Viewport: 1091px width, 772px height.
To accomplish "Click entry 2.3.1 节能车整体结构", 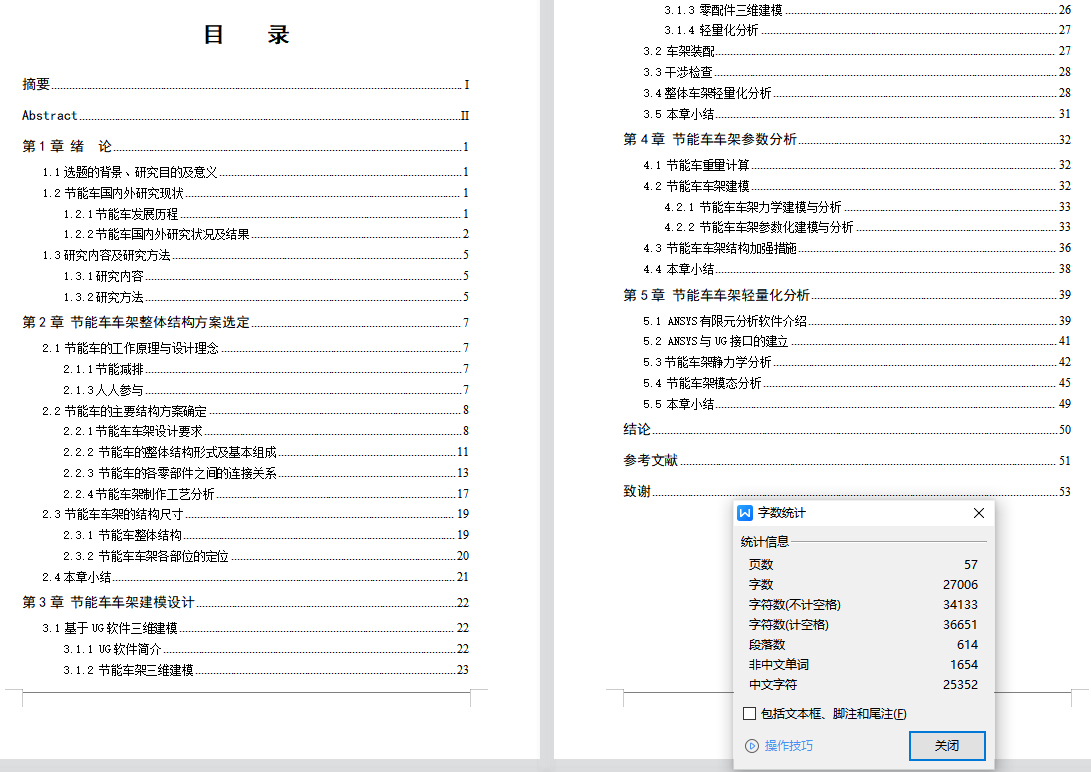I will click(266, 535).
